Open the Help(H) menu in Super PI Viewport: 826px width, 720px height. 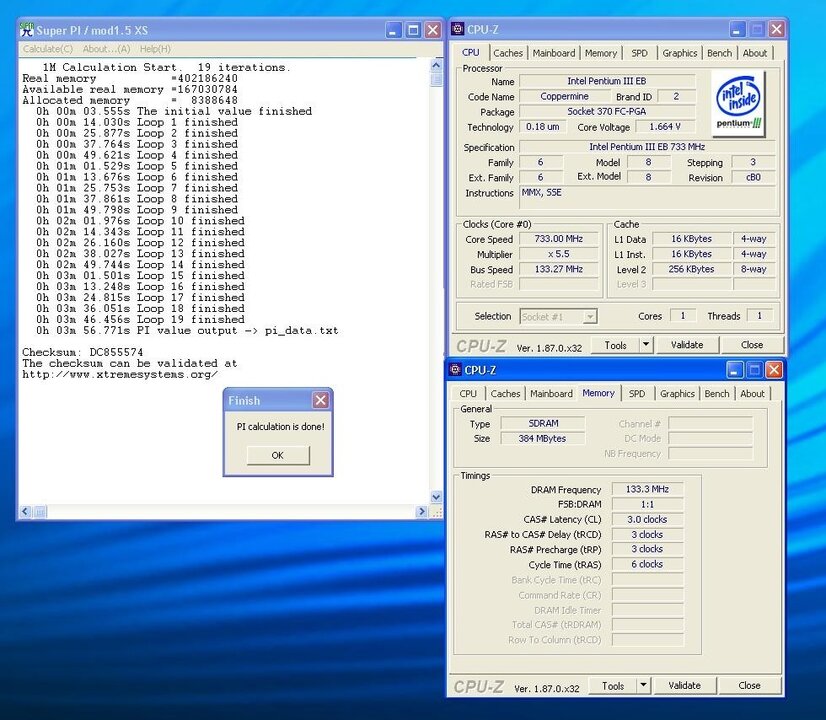coord(155,49)
